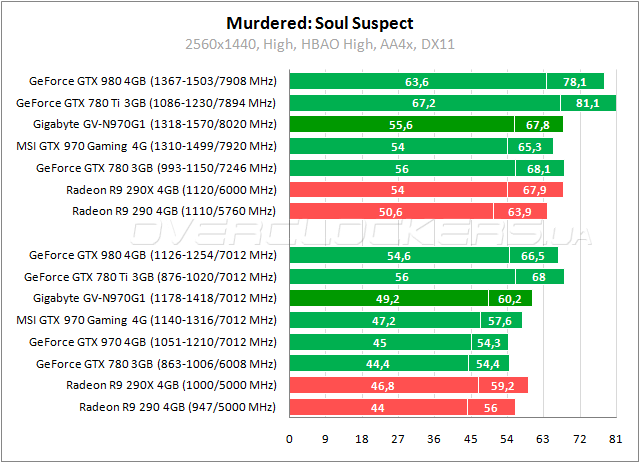Click the 56 value in Radeon R9 290 bar
This screenshot has width=640, height=463.
[491, 408]
